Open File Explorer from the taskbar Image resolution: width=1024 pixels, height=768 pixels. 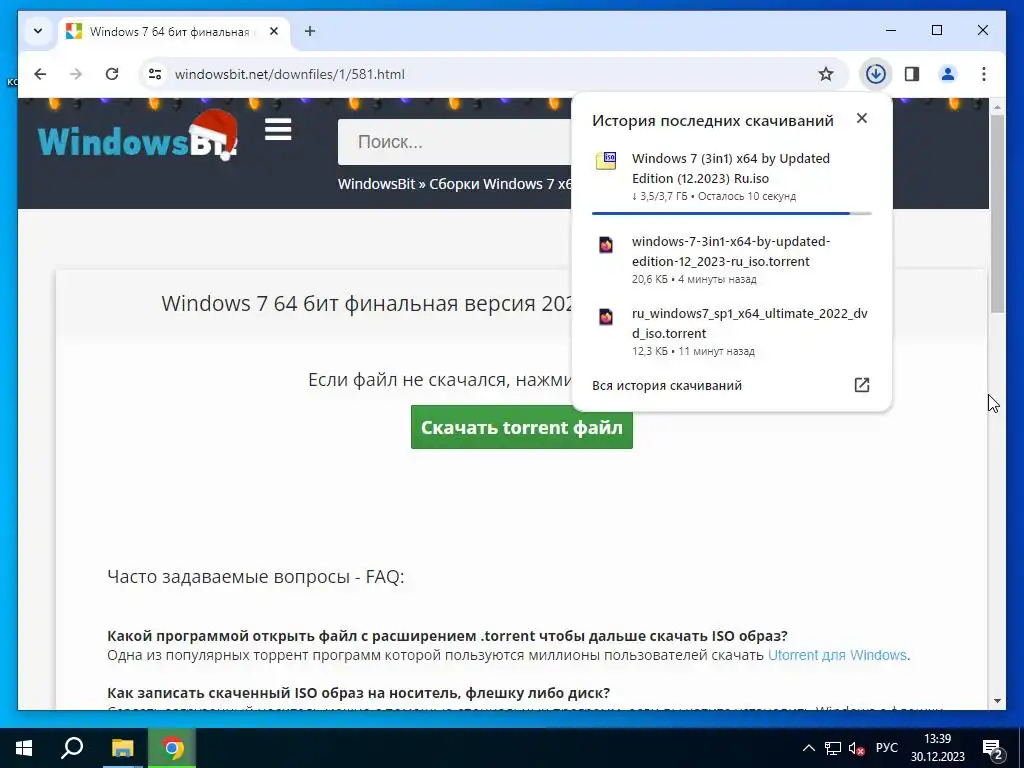pyautogui.click(x=122, y=748)
